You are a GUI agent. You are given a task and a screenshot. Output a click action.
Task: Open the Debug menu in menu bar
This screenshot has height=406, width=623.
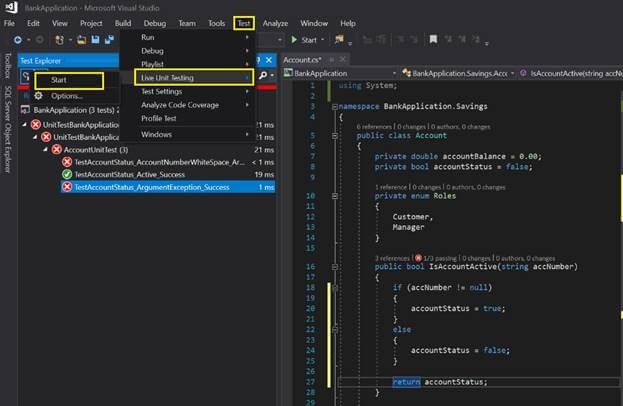click(155, 23)
